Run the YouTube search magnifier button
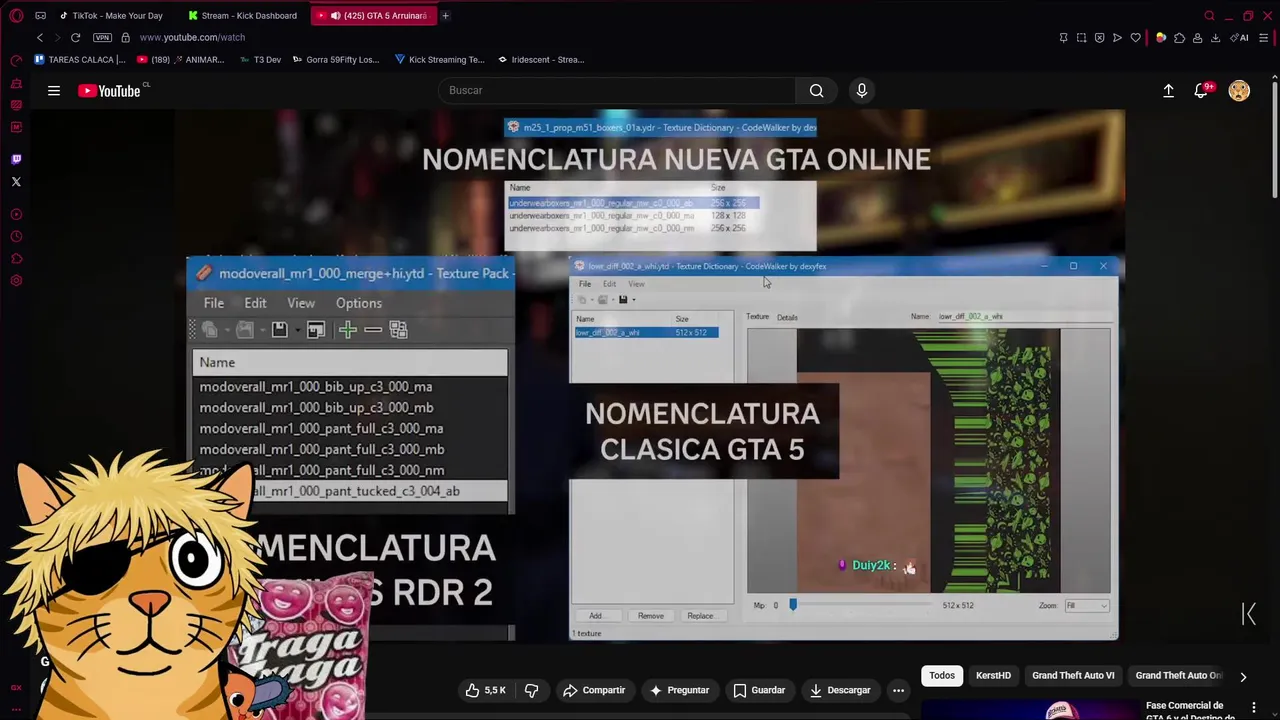This screenshot has height=720, width=1280. coord(817,90)
